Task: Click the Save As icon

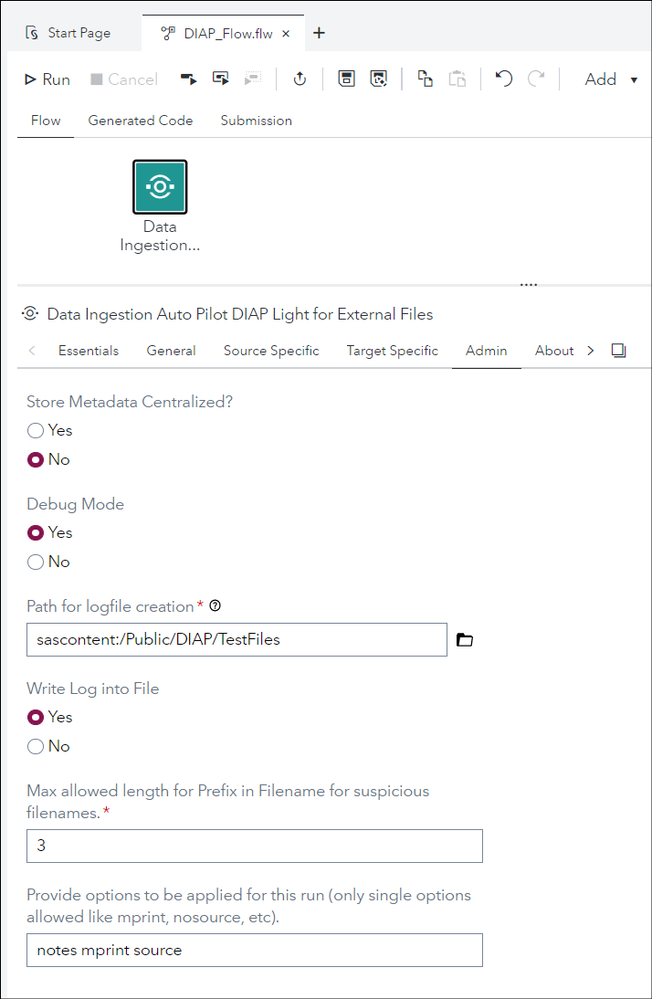Action: click(x=378, y=79)
